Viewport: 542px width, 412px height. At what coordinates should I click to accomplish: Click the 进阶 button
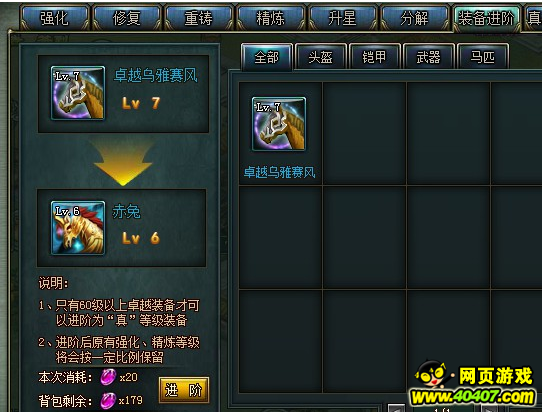pos(184,390)
